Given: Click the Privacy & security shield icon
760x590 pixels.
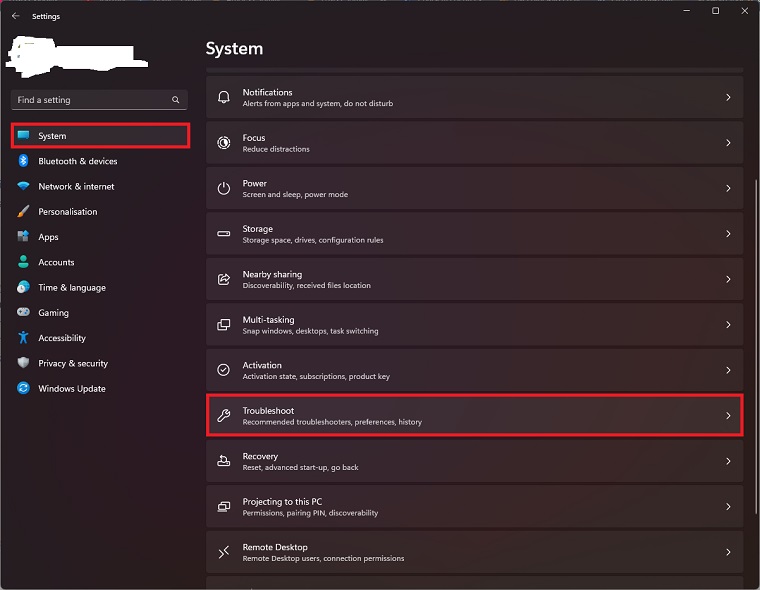Looking at the screenshot, I should click(23, 364).
